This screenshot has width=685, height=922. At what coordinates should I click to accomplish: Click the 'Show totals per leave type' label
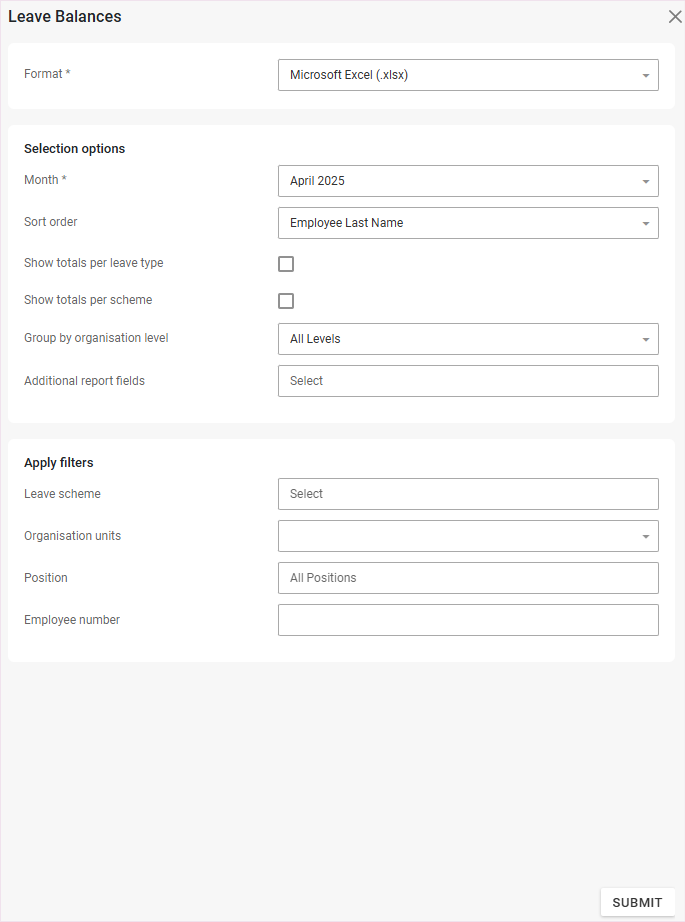click(x=93, y=263)
